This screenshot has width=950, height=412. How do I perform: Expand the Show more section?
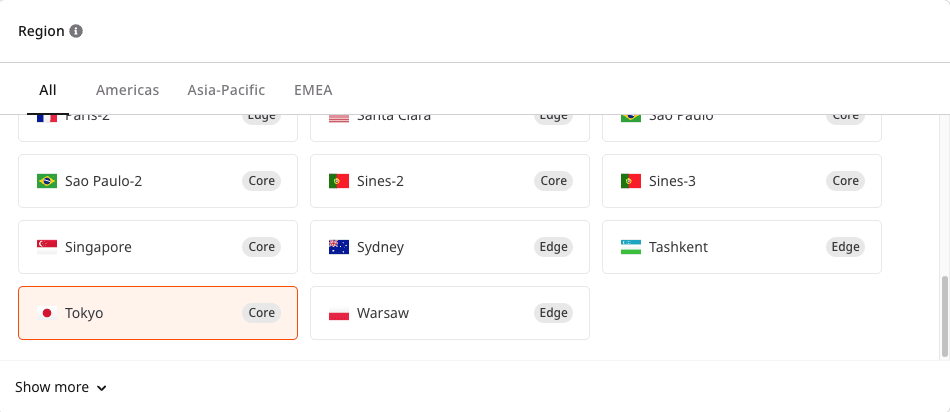(x=52, y=387)
